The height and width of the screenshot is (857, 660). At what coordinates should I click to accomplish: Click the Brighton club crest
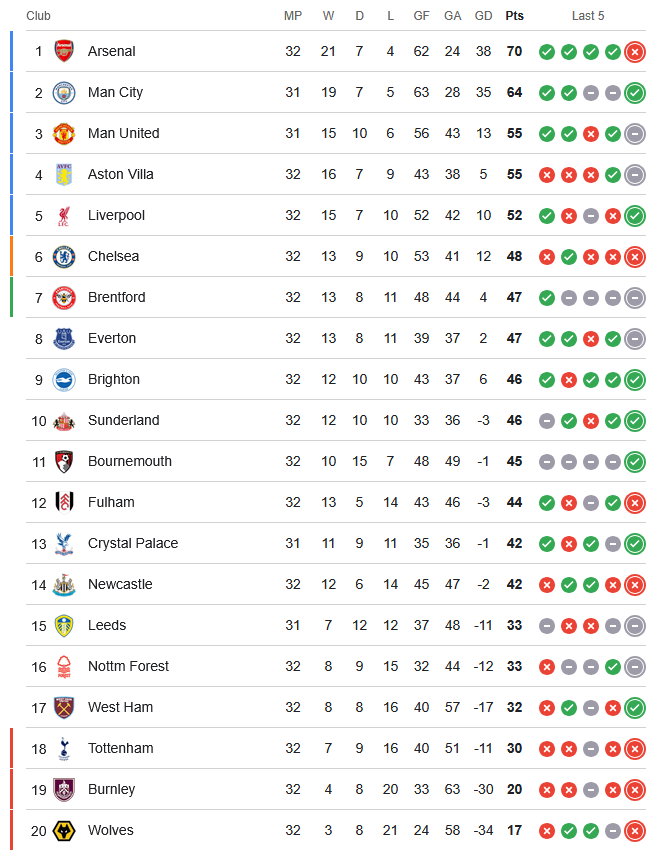[62, 379]
